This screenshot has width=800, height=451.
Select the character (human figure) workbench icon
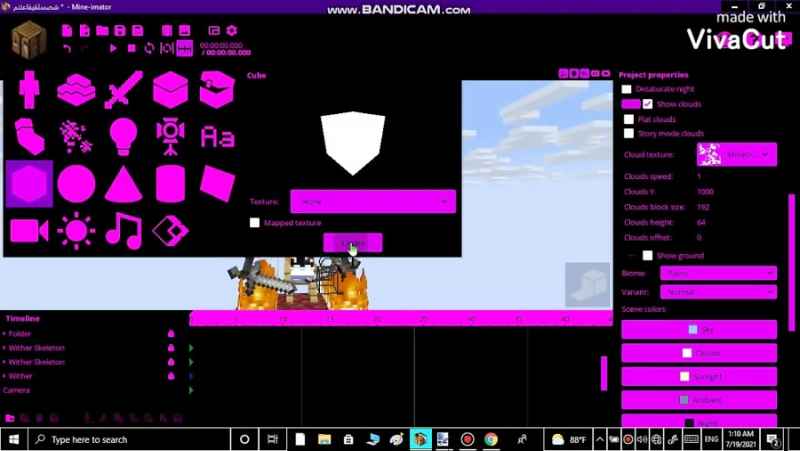(x=29, y=90)
